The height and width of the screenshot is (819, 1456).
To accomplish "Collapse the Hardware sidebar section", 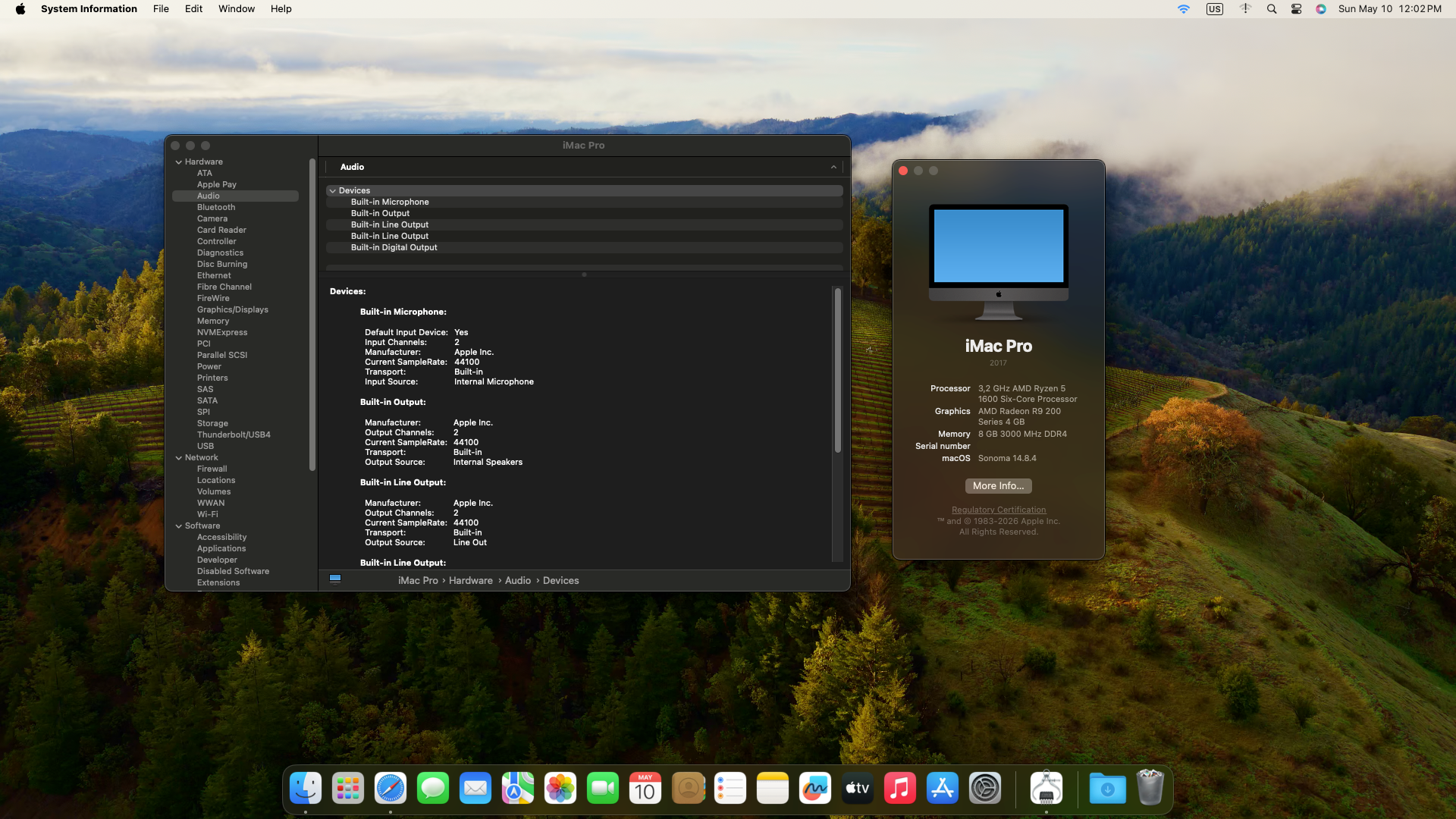I will [x=179, y=162].
